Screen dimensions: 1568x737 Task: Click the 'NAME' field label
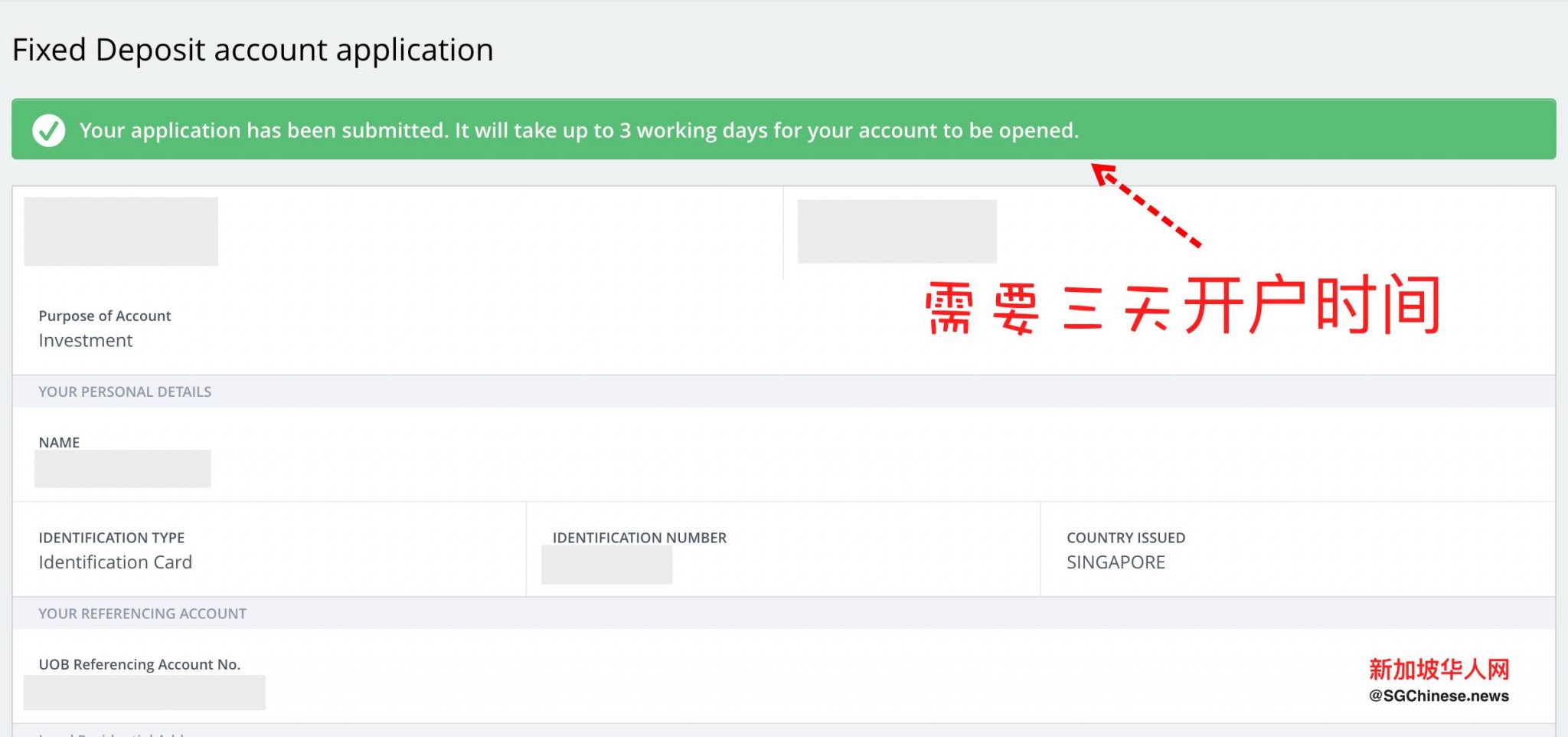59,443
